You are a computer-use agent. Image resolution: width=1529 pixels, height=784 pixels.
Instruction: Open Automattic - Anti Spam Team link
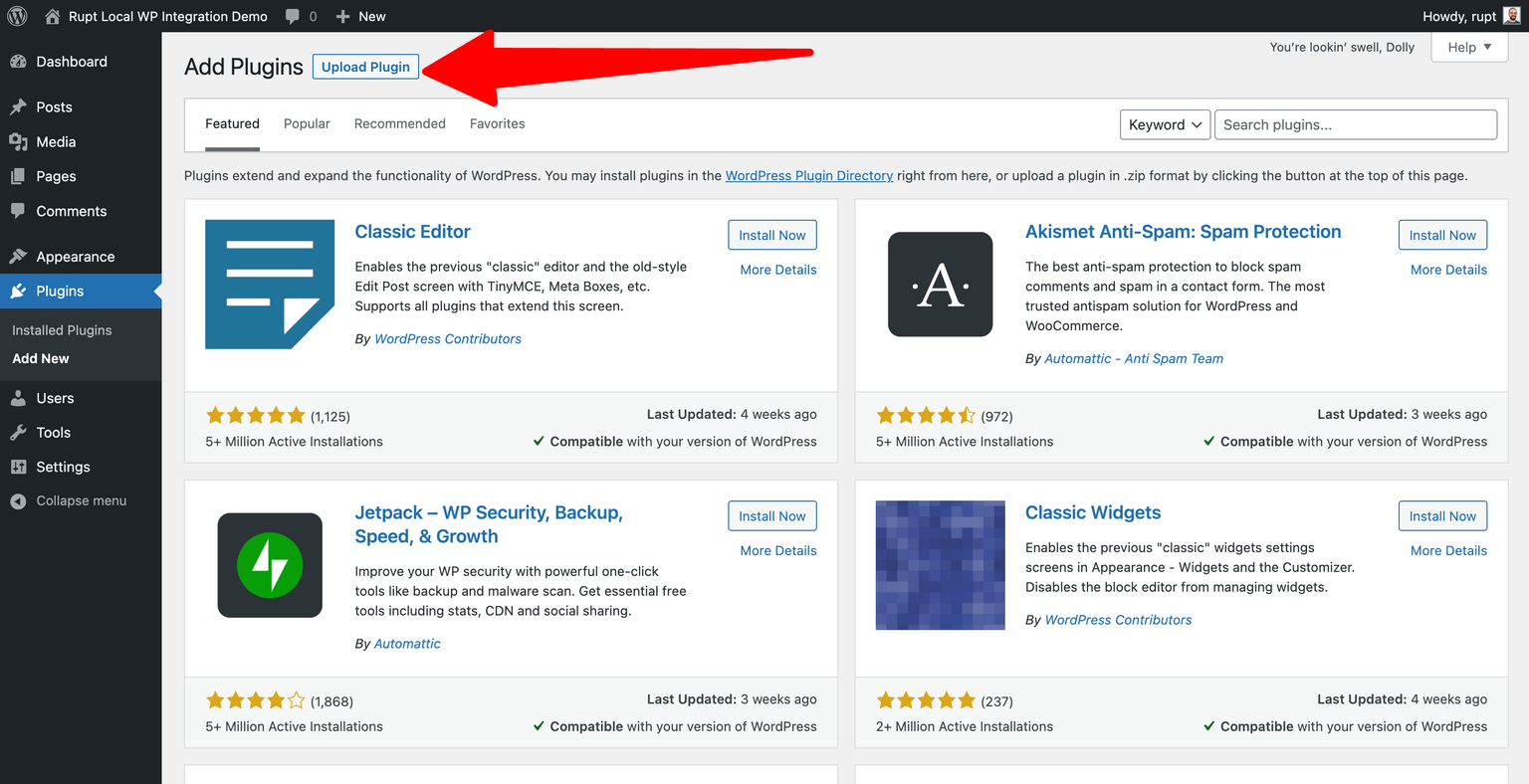(x=1134, y=358)
